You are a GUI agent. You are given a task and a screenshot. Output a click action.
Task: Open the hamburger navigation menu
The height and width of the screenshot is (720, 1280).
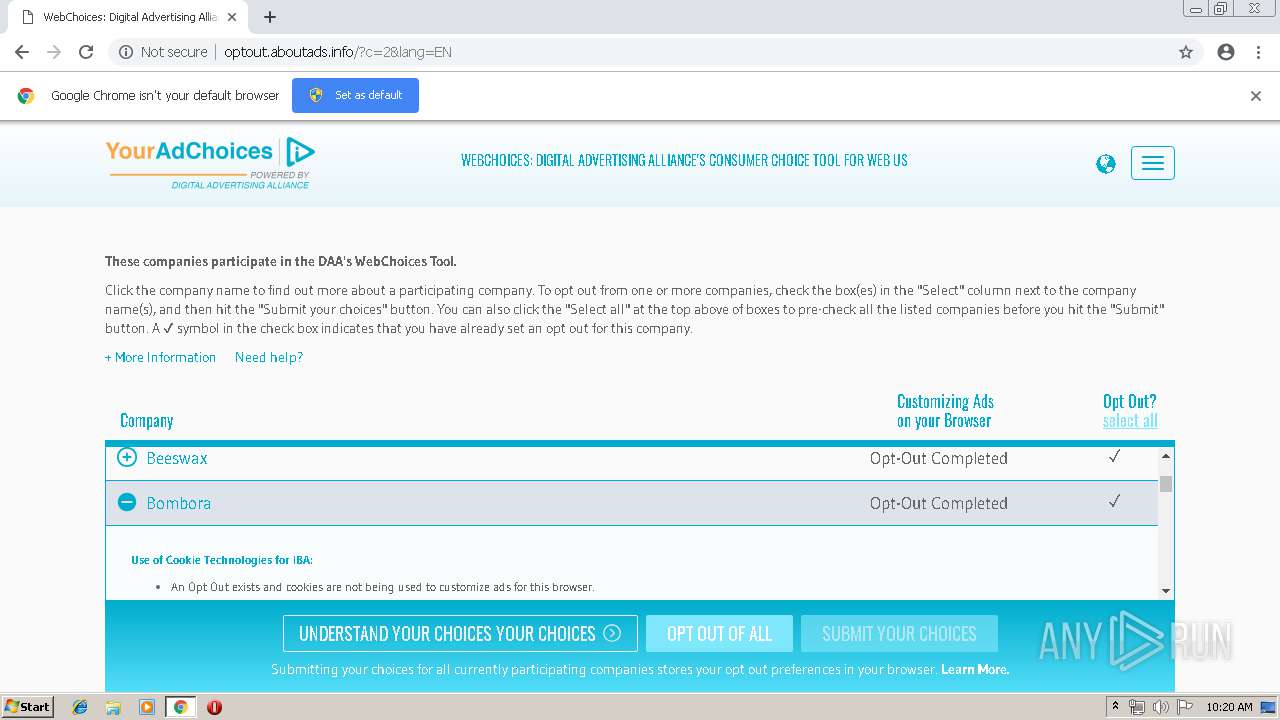pyautogui.click(x=1153, y=163)
